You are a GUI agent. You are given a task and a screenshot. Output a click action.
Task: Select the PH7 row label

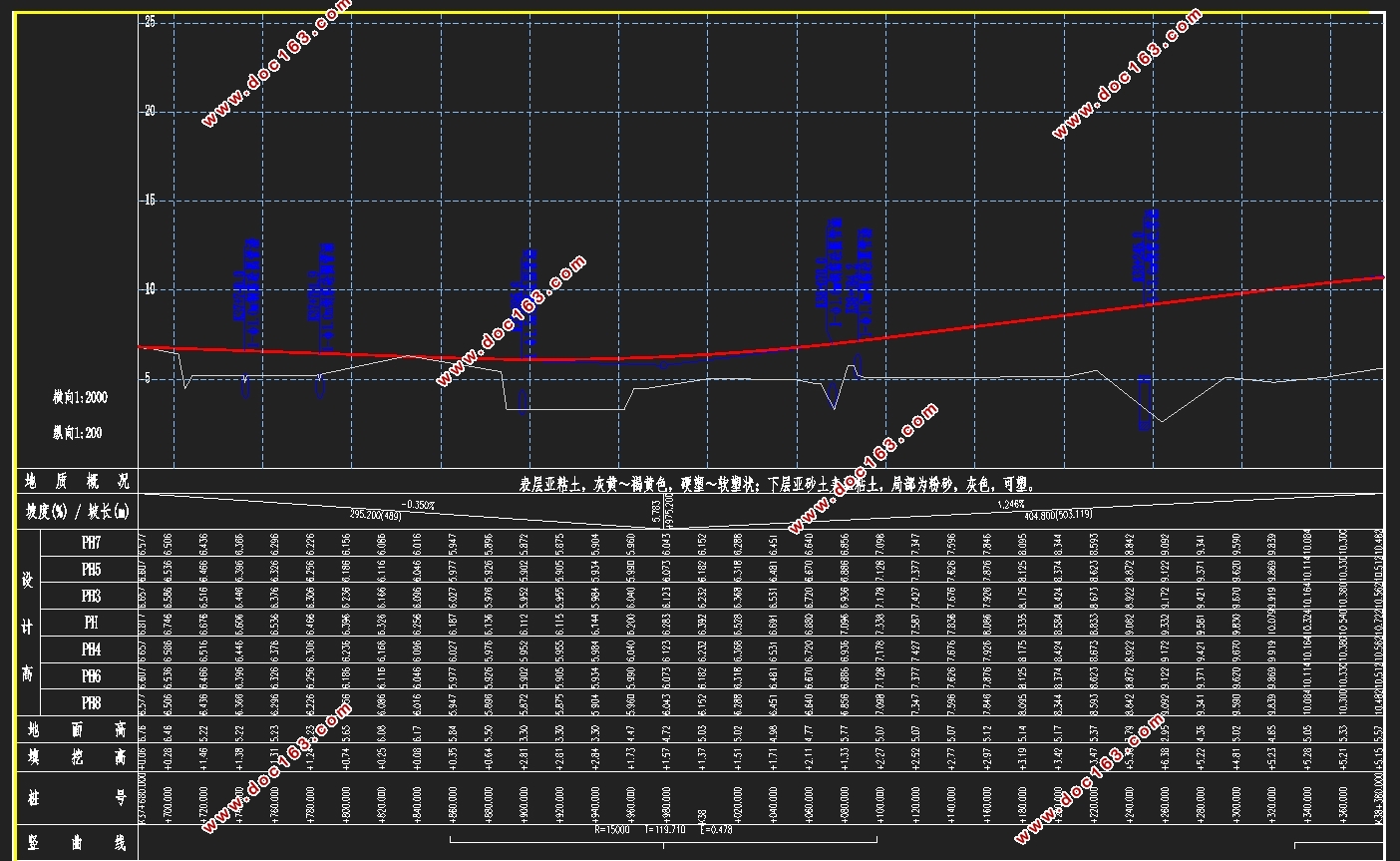click(x=91, y=543)
